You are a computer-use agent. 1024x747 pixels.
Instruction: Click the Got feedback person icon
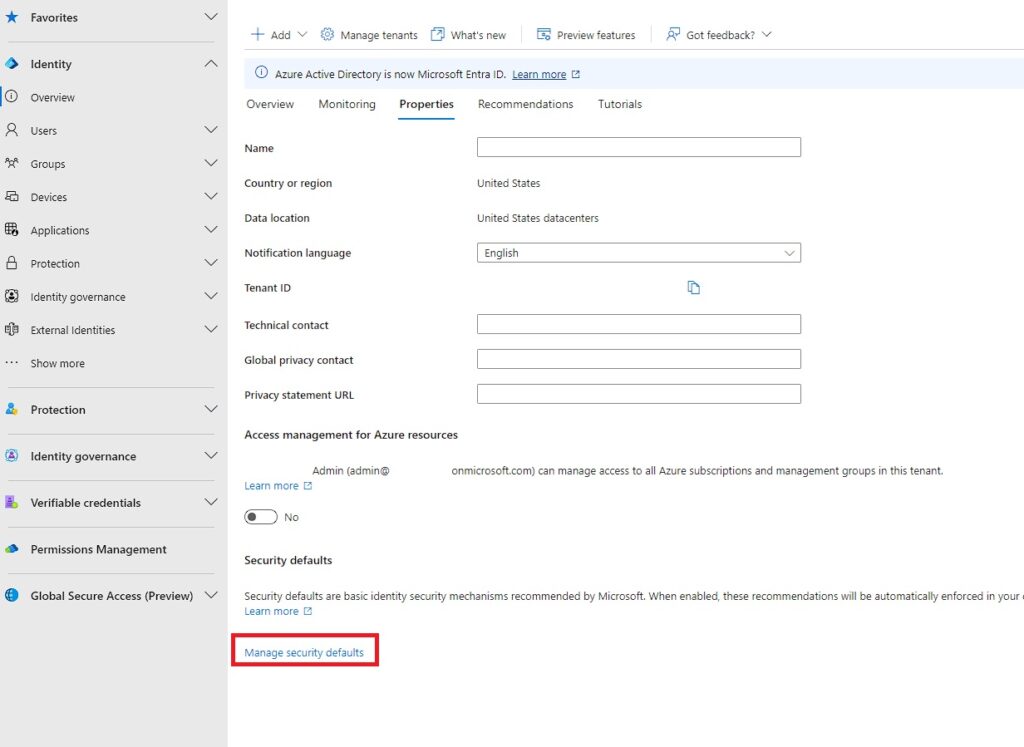coord(673,35)
